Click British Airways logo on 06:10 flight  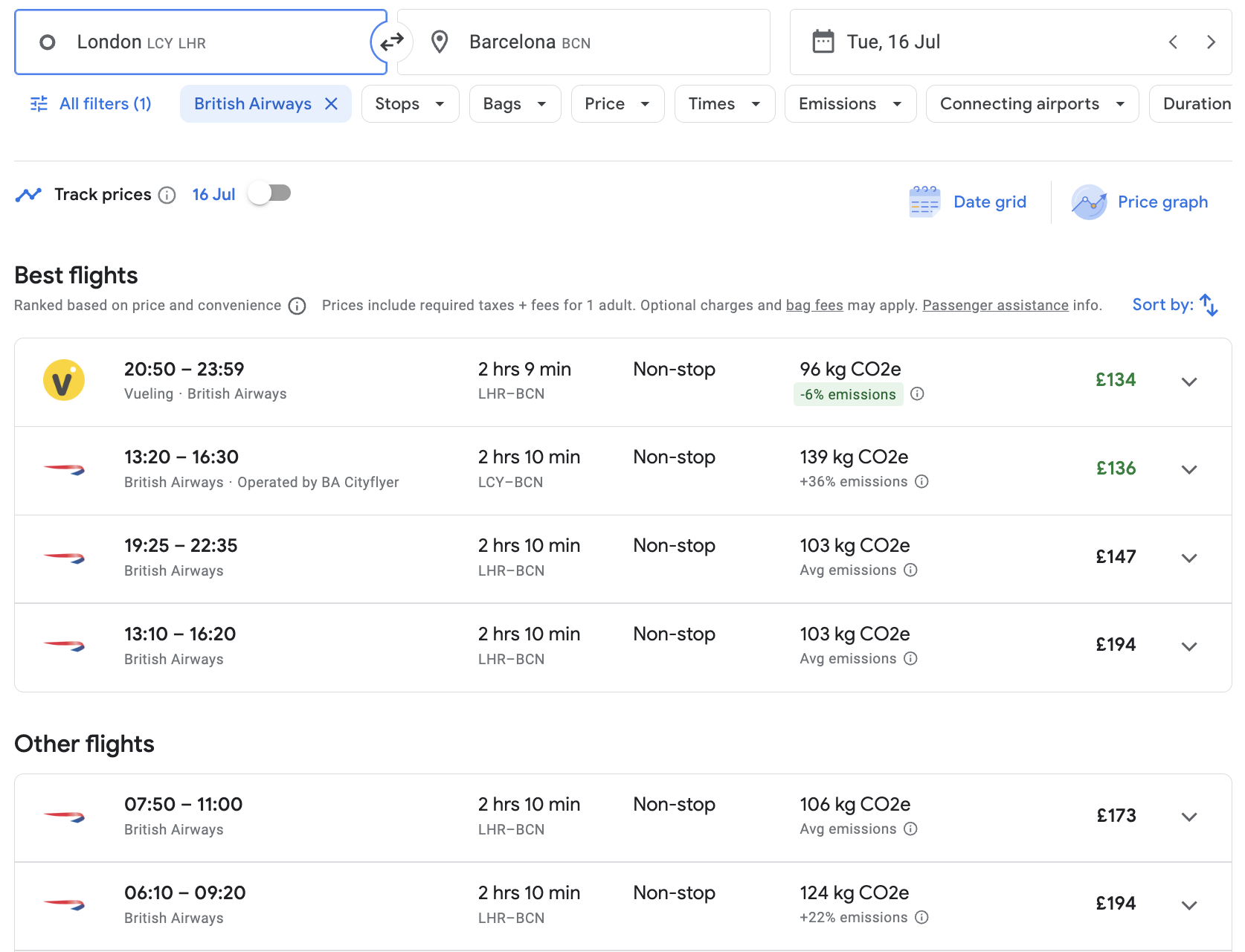(64, 905)
